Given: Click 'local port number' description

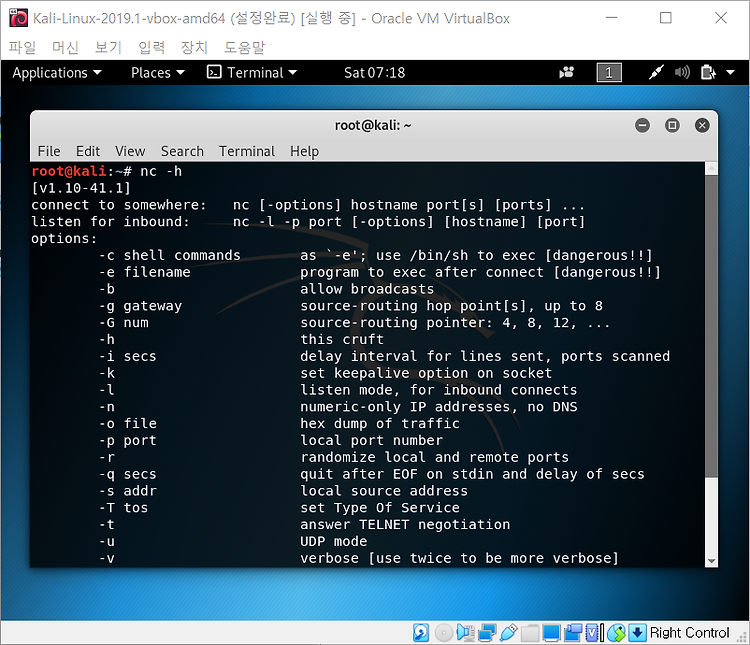Looking at the screenshot, I should tap(372, 440).
